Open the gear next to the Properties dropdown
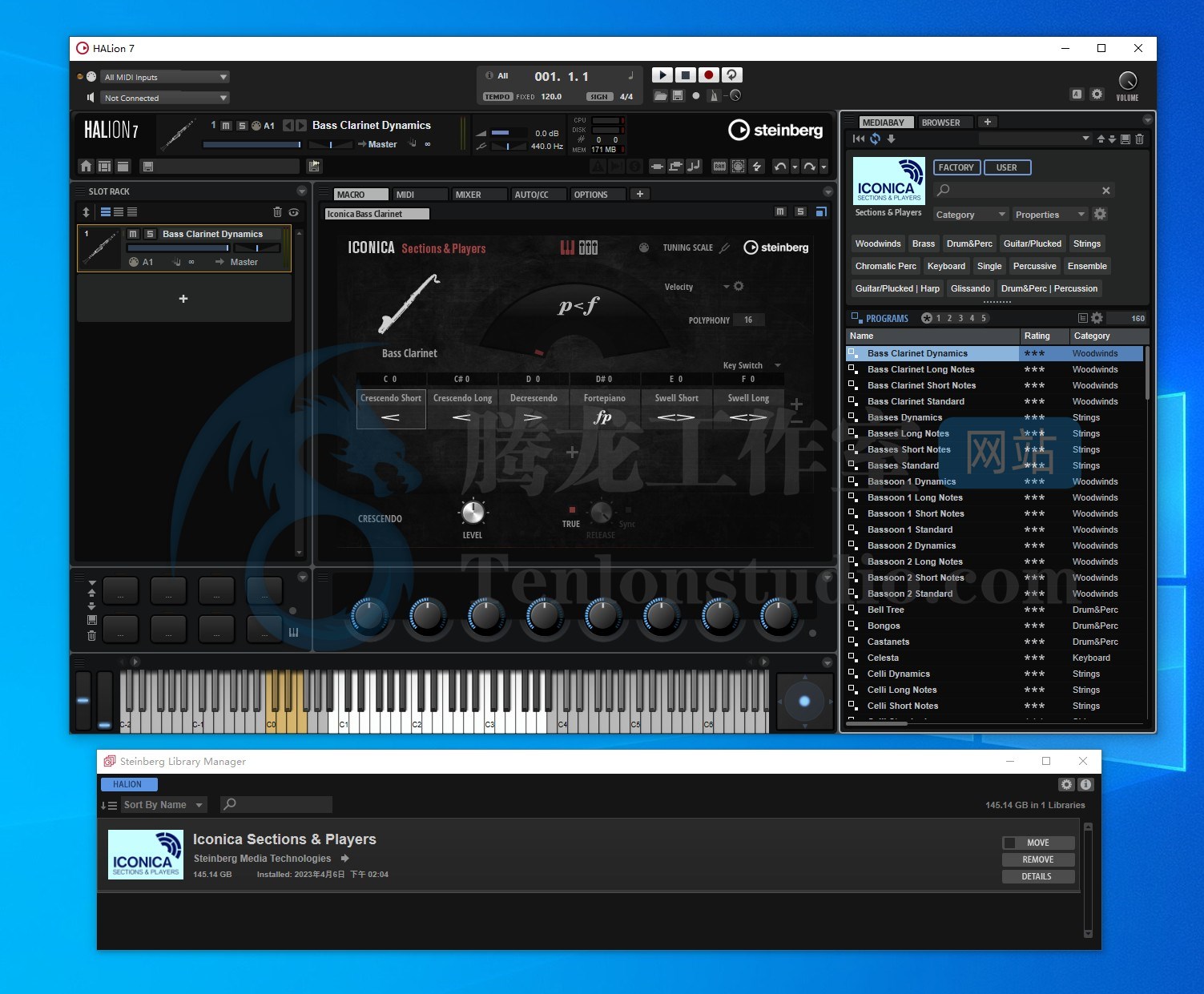The width and height of the screenshot is (1204, 994). click(x=1100, y=214)
